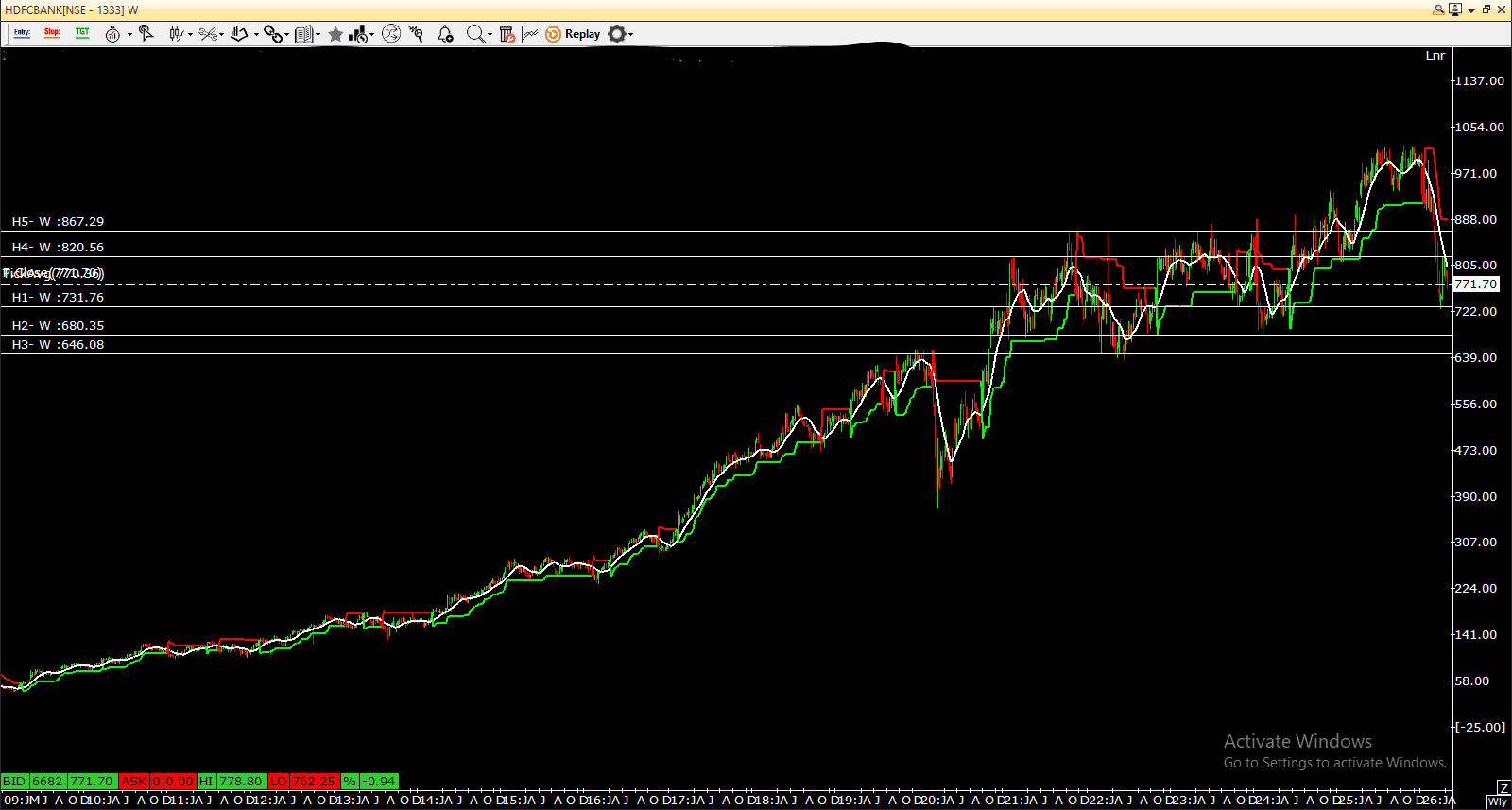Image resolution: width=1512 pixels, height=810 pixels.
Task: Click the open book icon
Action: [x=303, y=34]
